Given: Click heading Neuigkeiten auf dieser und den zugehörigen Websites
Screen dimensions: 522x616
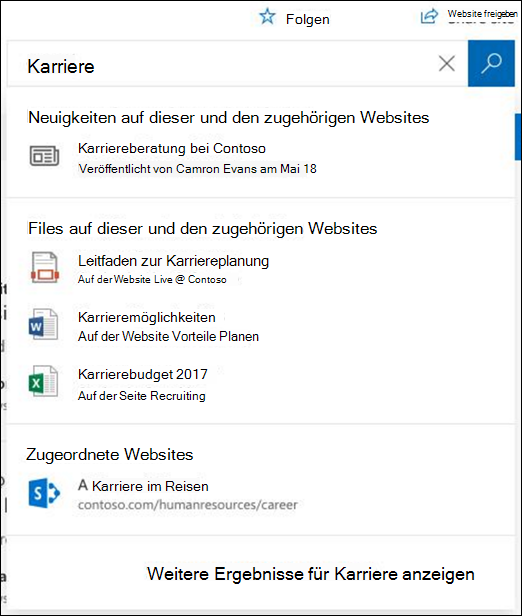Looking at the screenshot, I should coord(229,117).
